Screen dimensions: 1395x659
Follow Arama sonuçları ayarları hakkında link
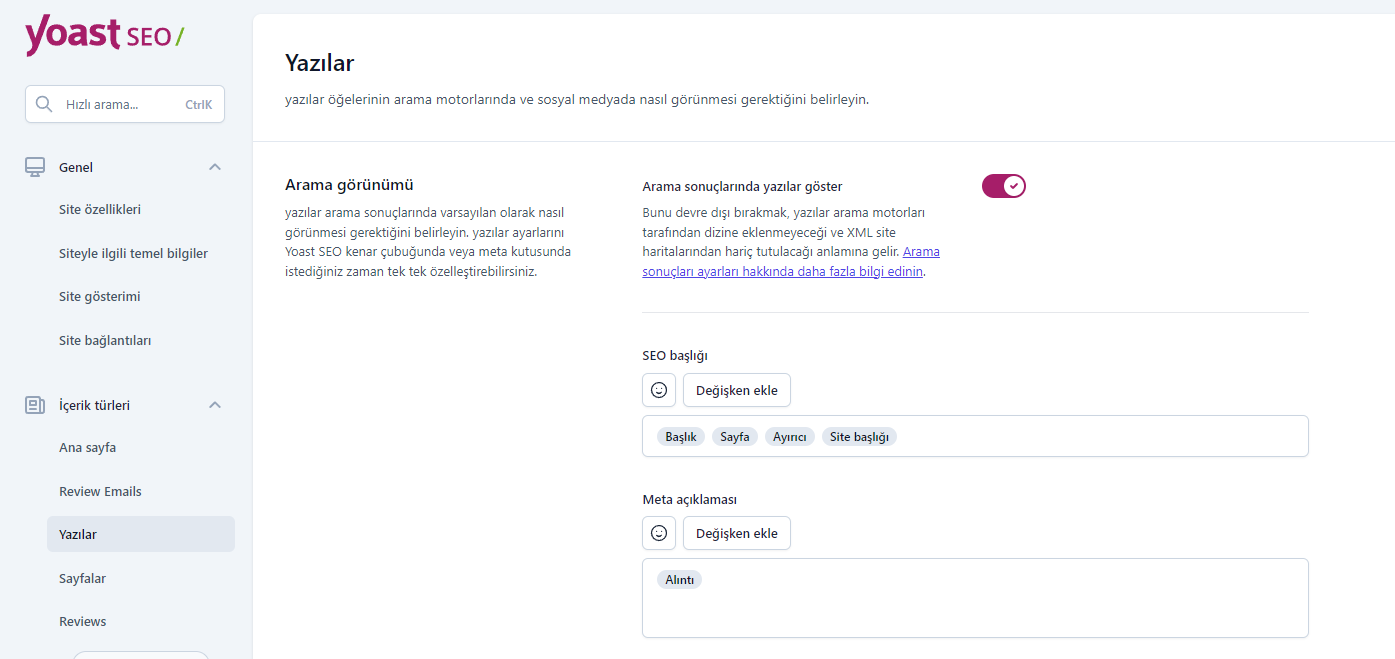(790, 262)
